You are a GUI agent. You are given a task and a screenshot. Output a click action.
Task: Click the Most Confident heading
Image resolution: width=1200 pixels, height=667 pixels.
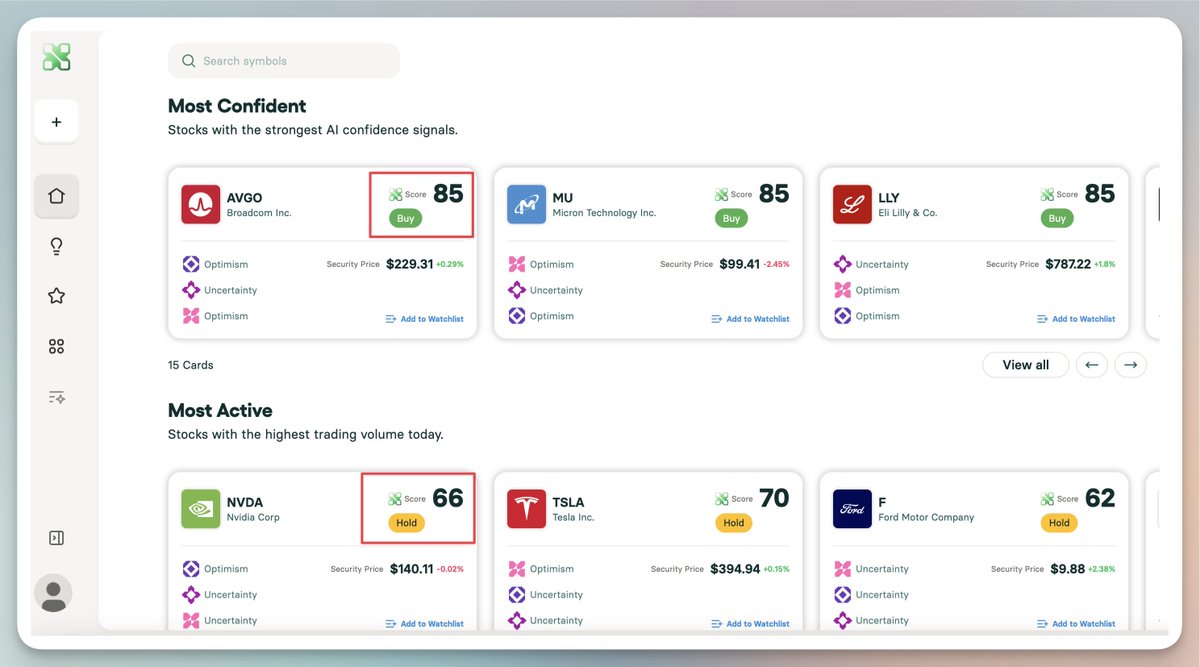[237, 106]
